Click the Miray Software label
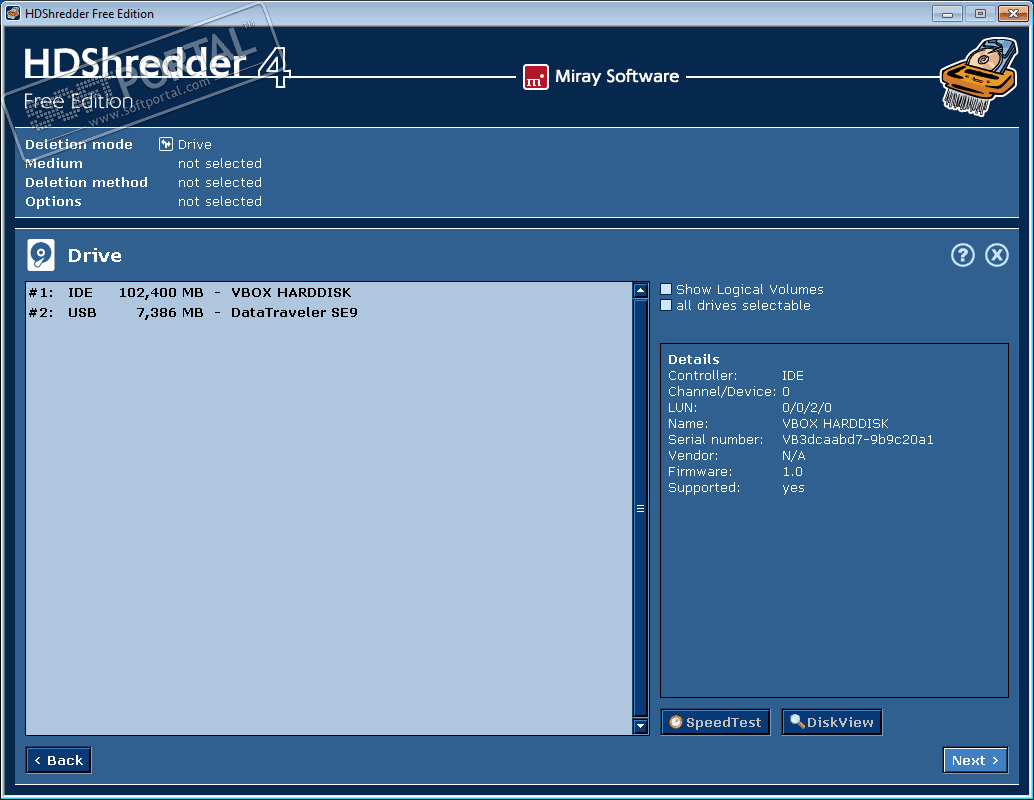This screenshot has width=1034, height=800. tap(617, 77)
